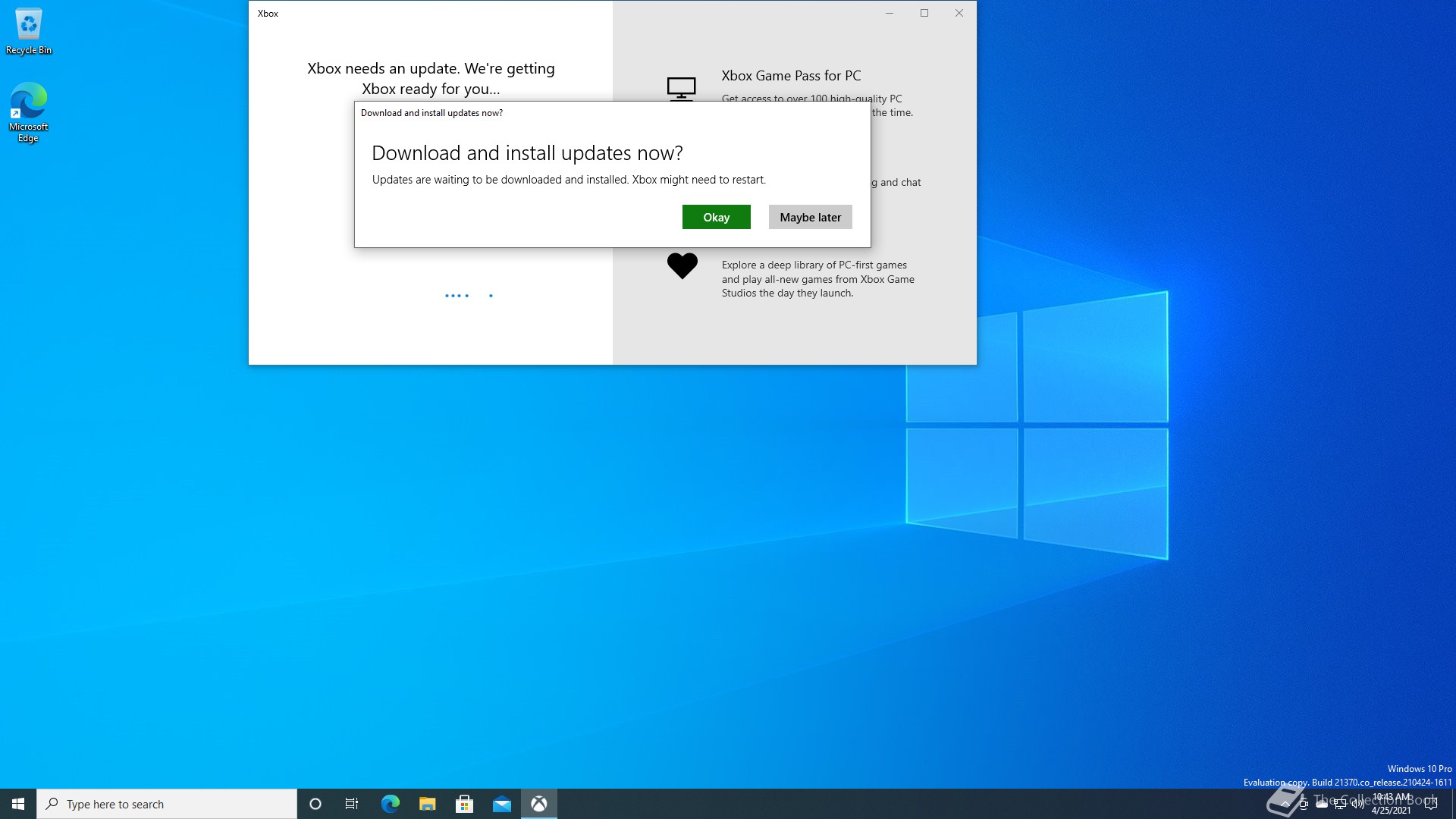Screen dimensions: 1456x819
Task: Open File Explorer from the taskbar
Action: tap(427, 804)
